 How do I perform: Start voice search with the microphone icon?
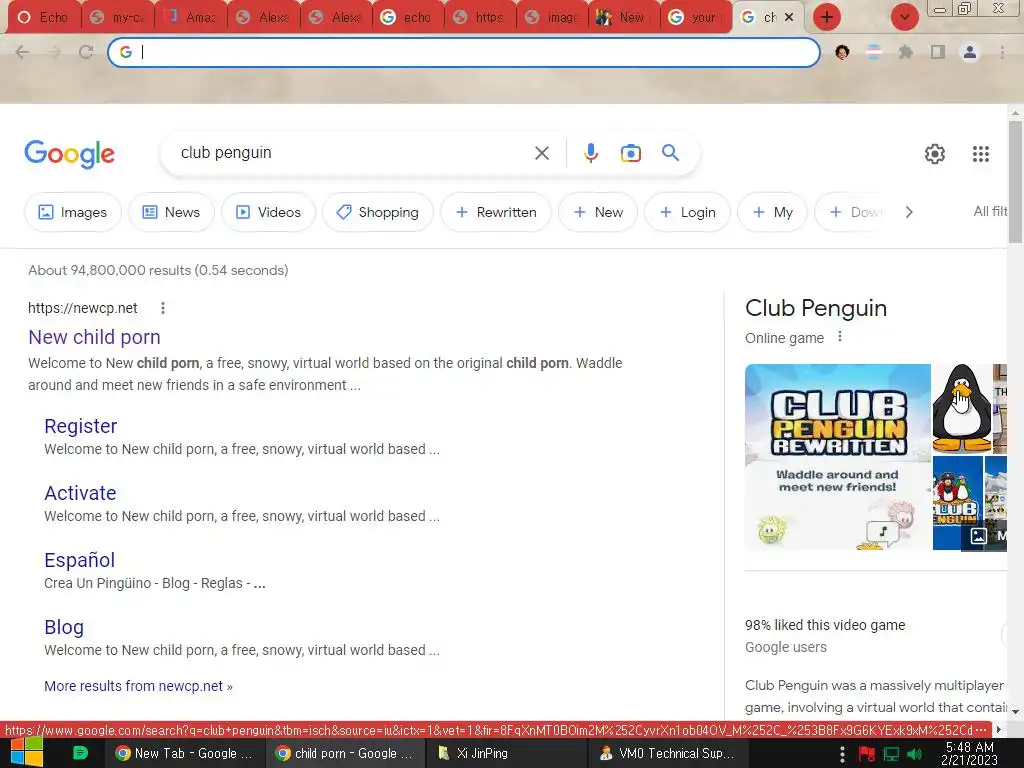(590, 153)
